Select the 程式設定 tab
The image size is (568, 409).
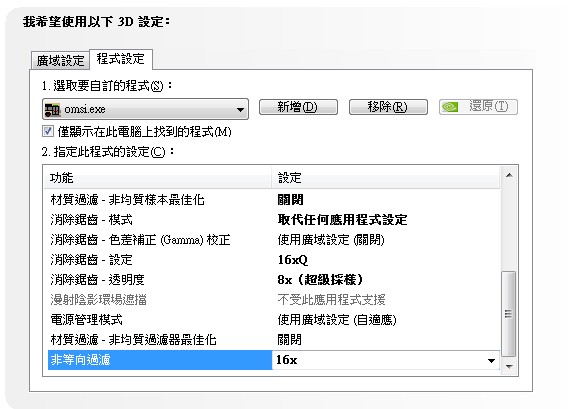pos(121,59)
